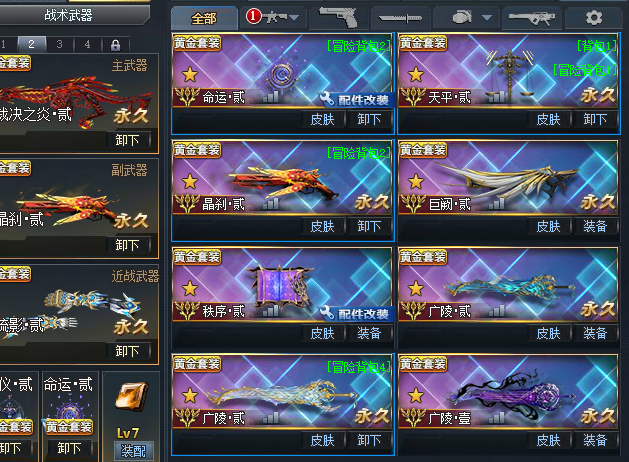Click the lock icon beside loadout 4
Viewport: 629px width, 462px height.
click(x=116, y=45)
